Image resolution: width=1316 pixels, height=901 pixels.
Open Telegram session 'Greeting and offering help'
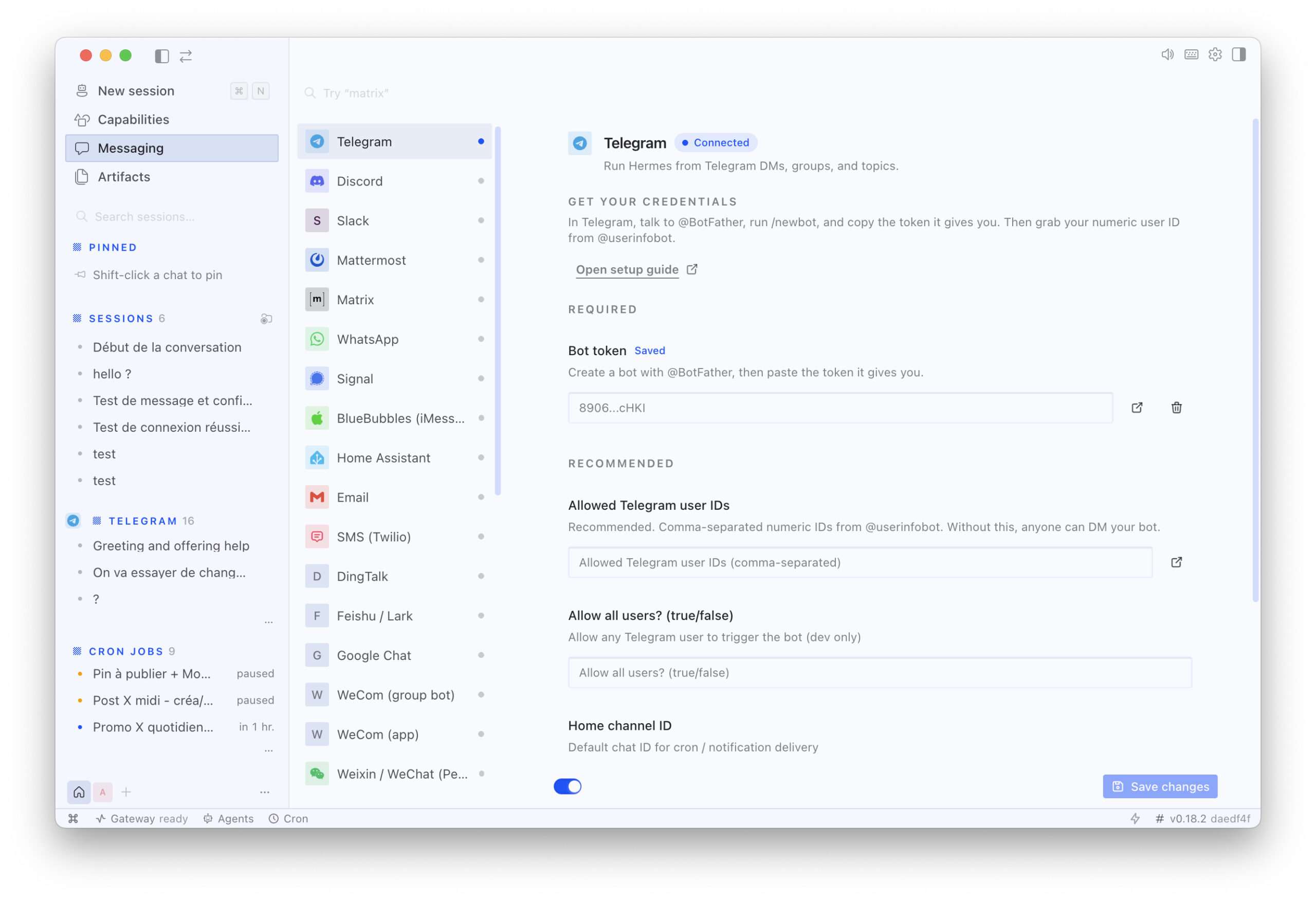tap(171, 546)
